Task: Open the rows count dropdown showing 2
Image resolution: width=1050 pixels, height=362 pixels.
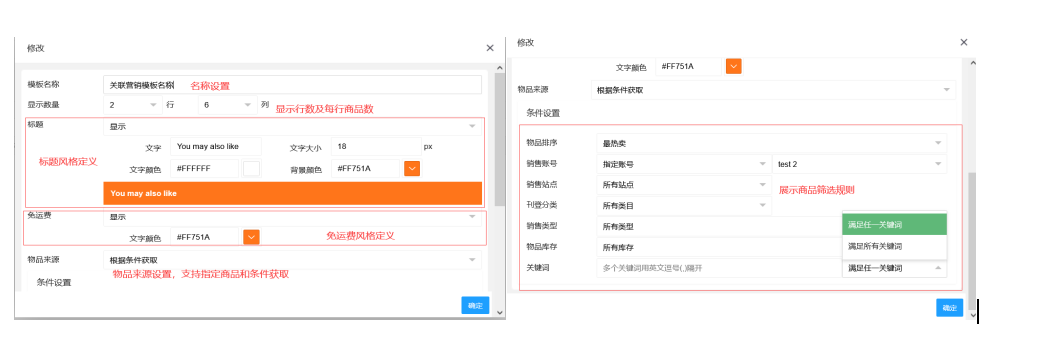Action: tap(133, 105)
